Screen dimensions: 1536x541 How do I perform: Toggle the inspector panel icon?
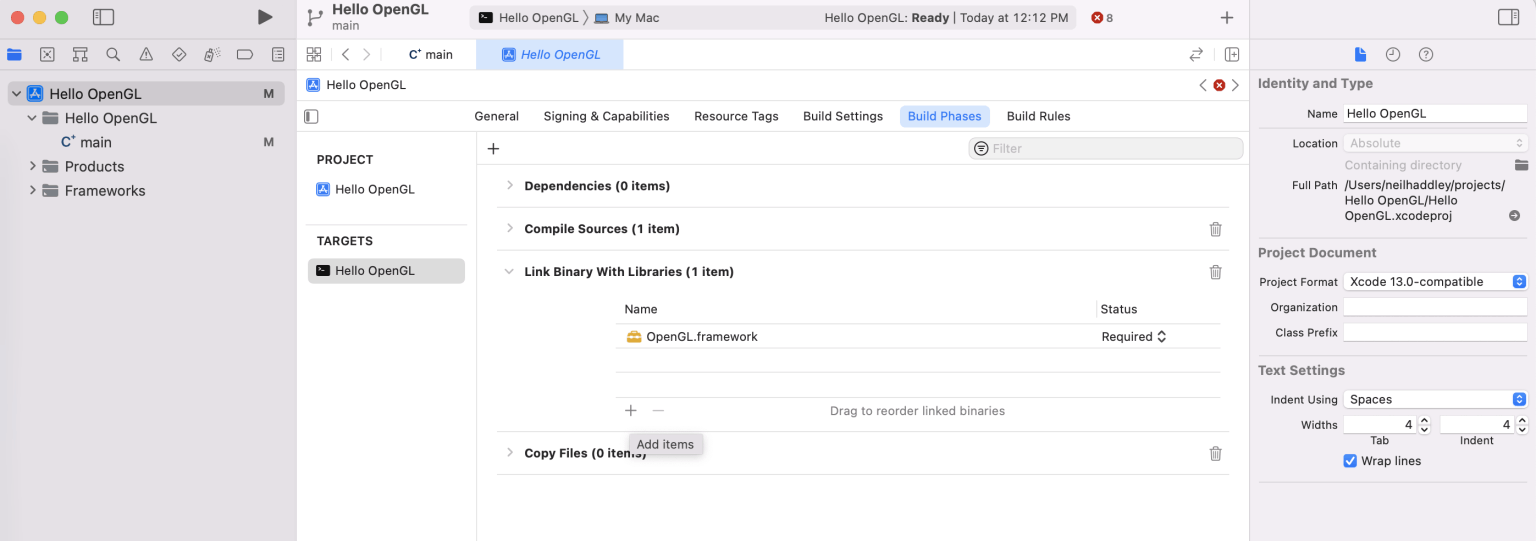point(1508,17)
